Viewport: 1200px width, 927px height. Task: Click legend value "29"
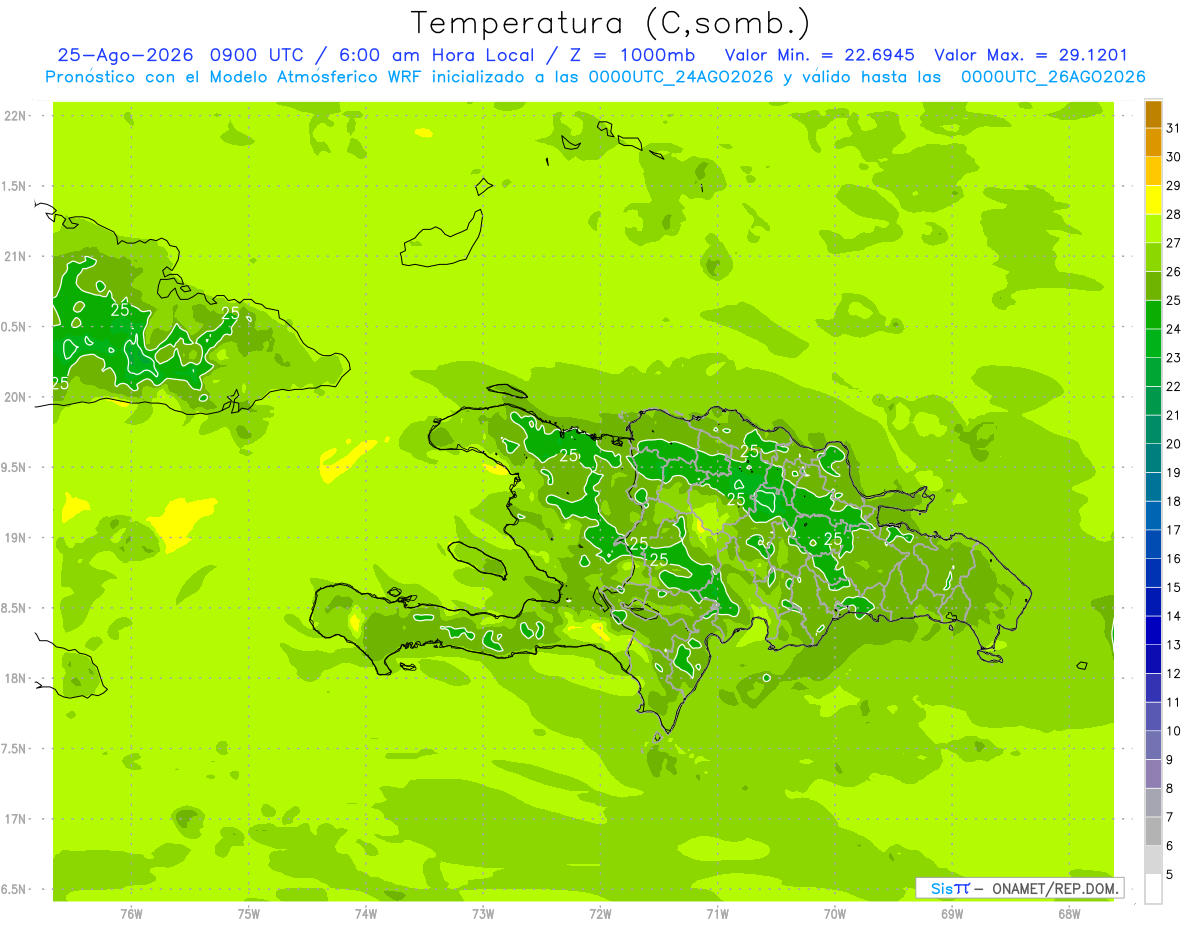point(1174,185)
